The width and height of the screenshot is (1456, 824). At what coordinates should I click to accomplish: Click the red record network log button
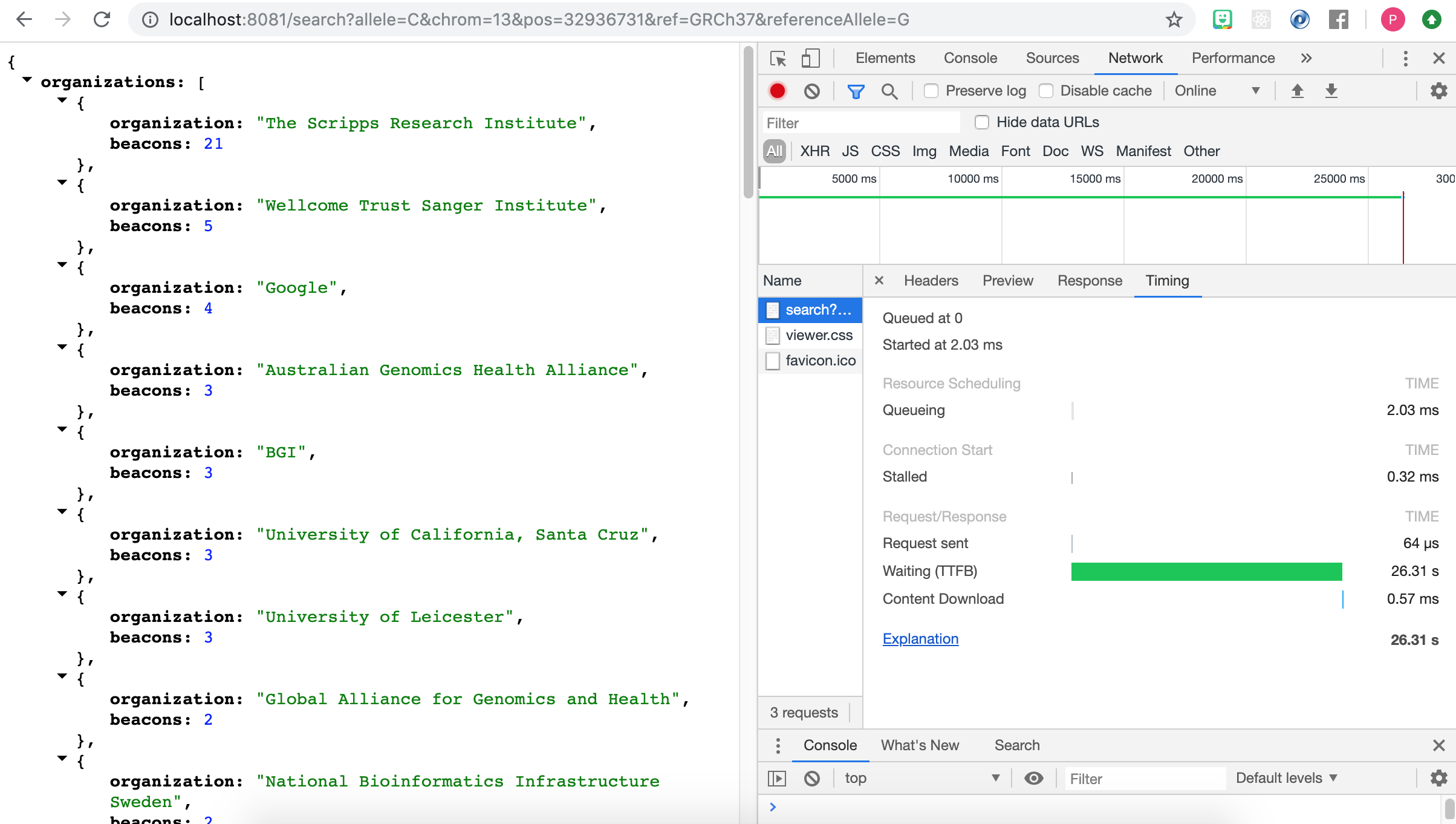point(778,91)
